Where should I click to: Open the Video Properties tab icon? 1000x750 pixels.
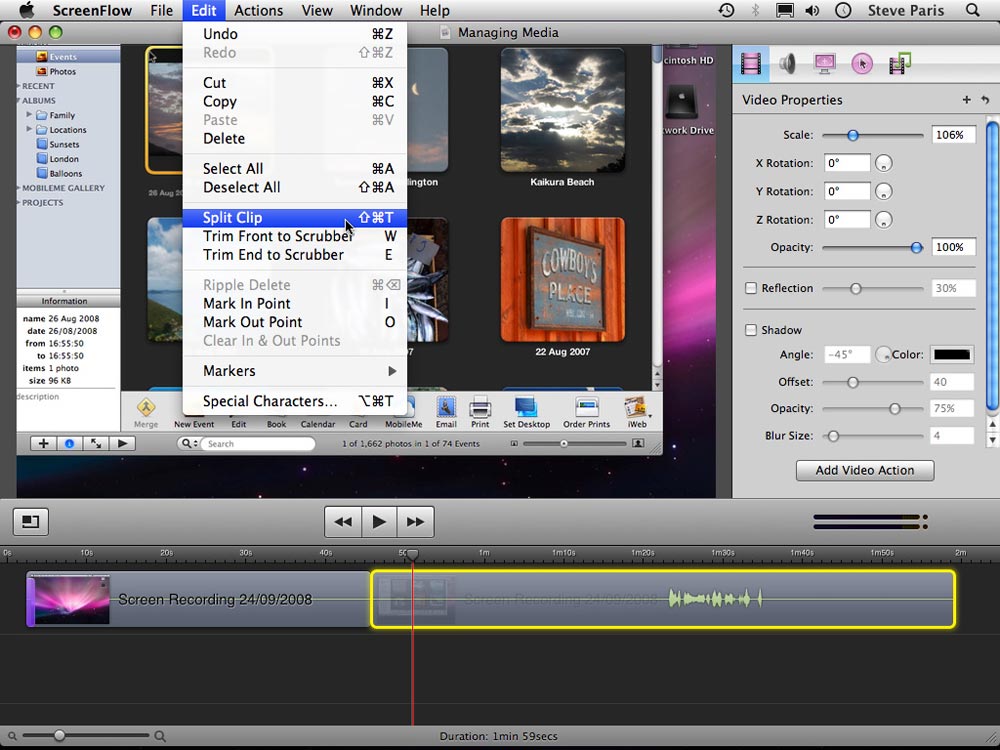click(750, 64)
